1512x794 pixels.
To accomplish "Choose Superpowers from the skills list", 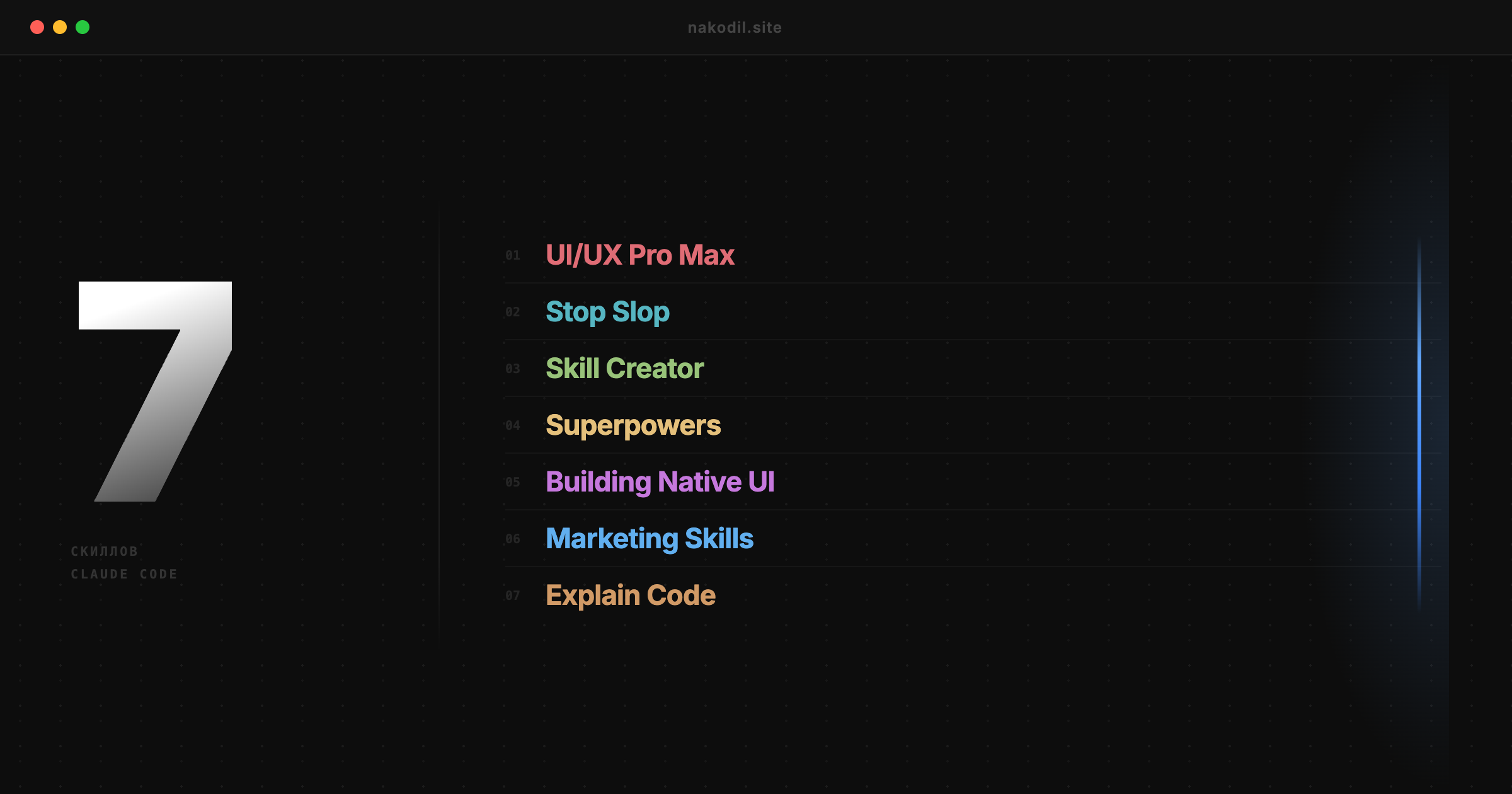I will pyautogui.click(x=633, y=425).
